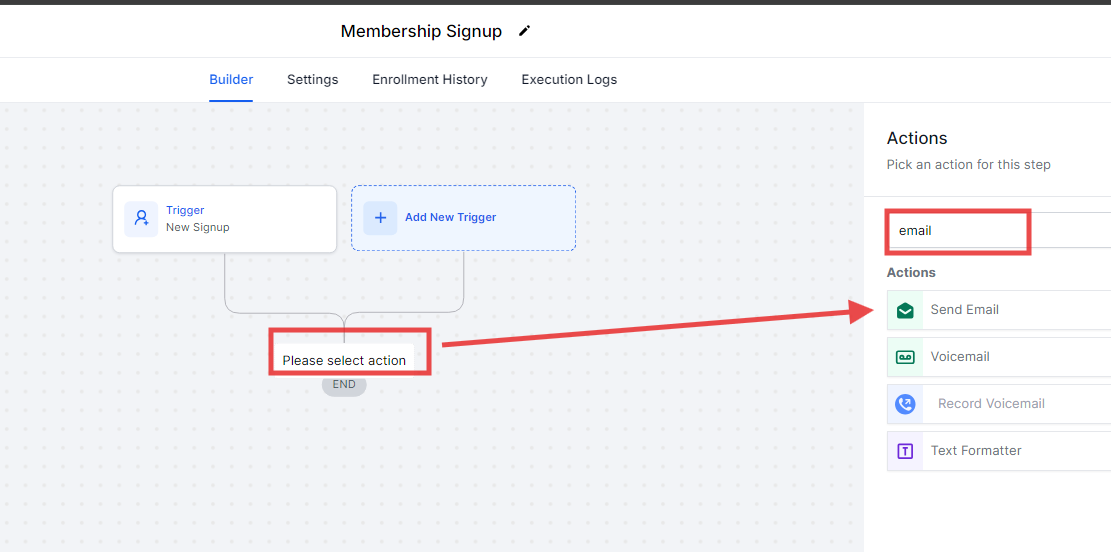The image size is (1111, 552).
Task: Choose the Send Email action label
Action: (x=964, y=310)
